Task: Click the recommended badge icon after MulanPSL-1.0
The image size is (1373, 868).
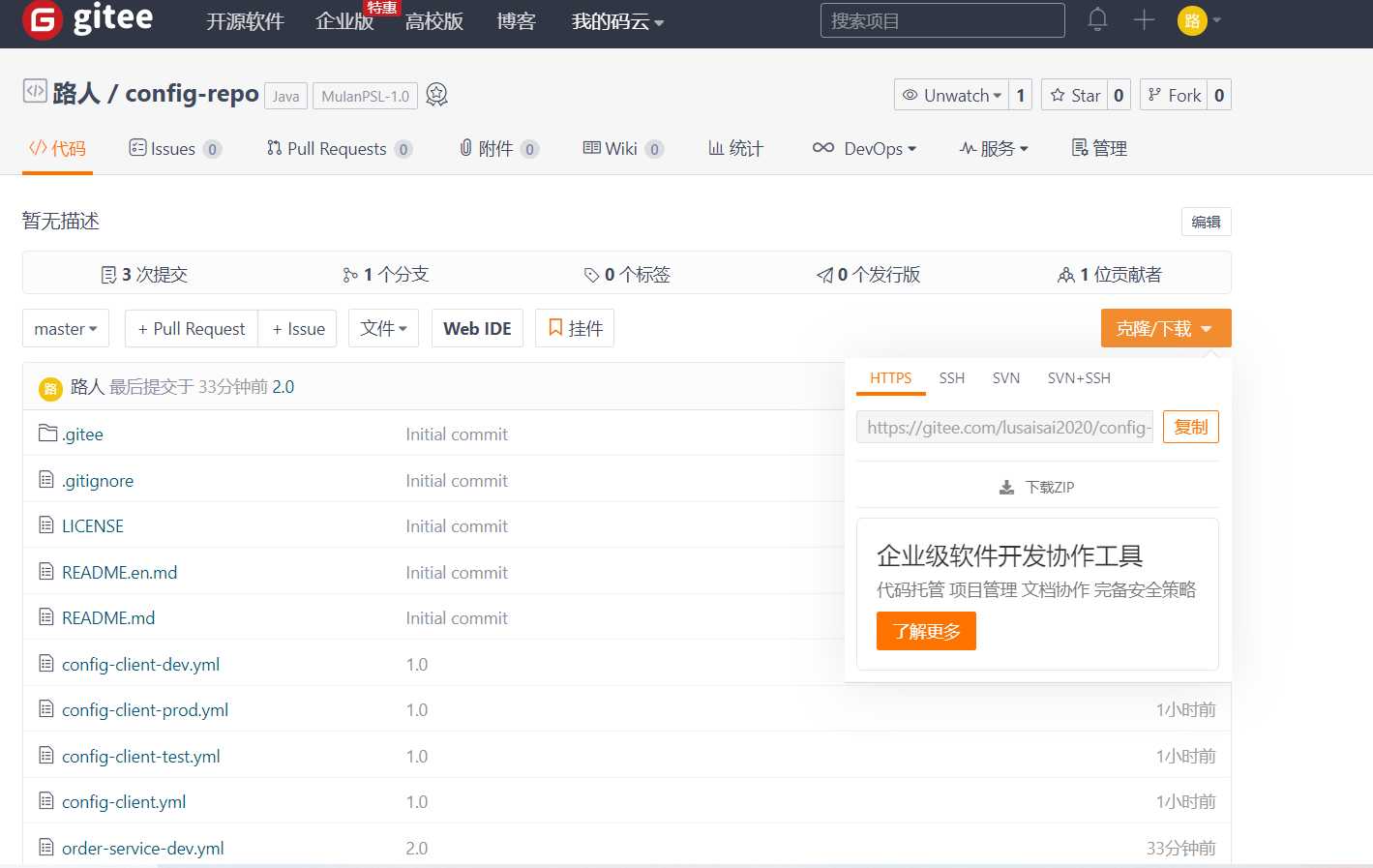Action: pos(436,95)
